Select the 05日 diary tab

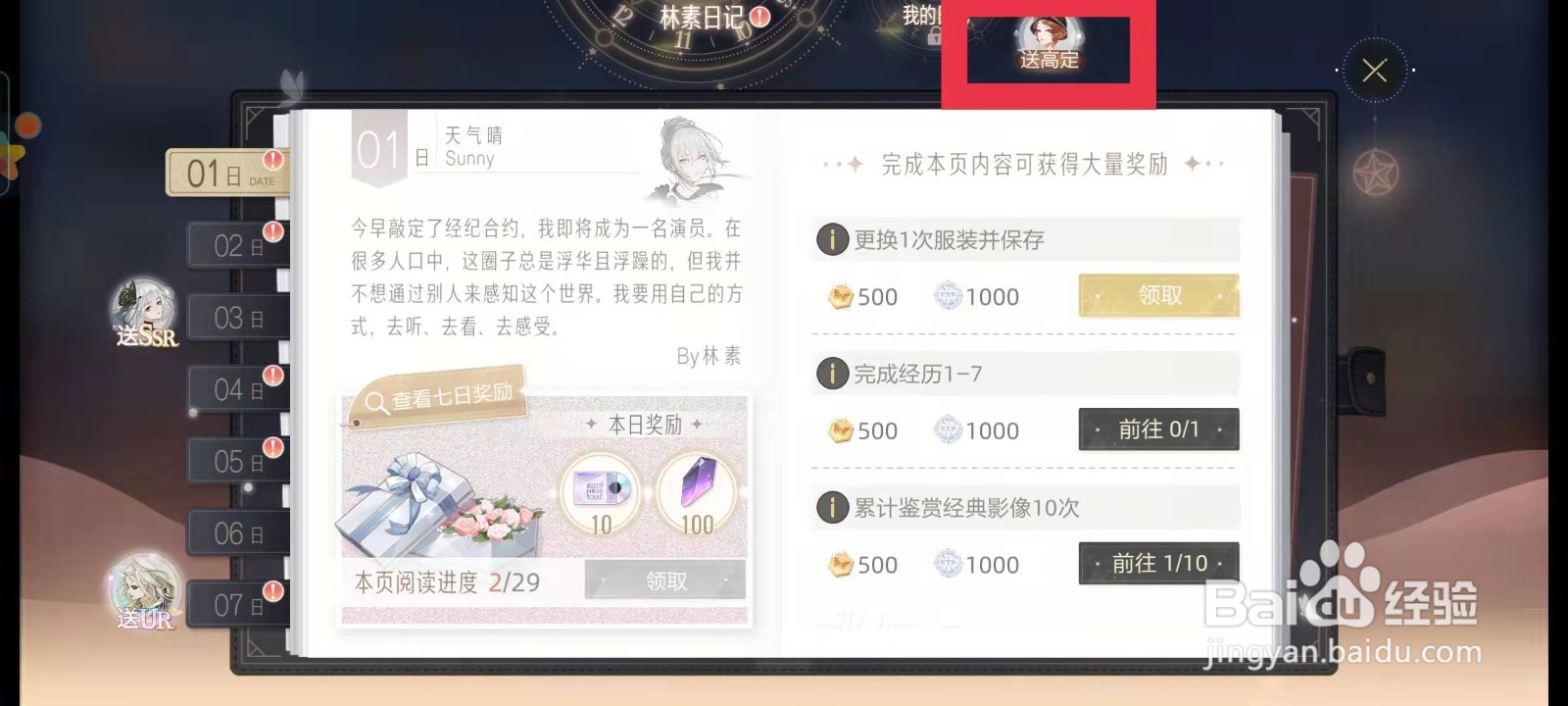pos(237,461)
